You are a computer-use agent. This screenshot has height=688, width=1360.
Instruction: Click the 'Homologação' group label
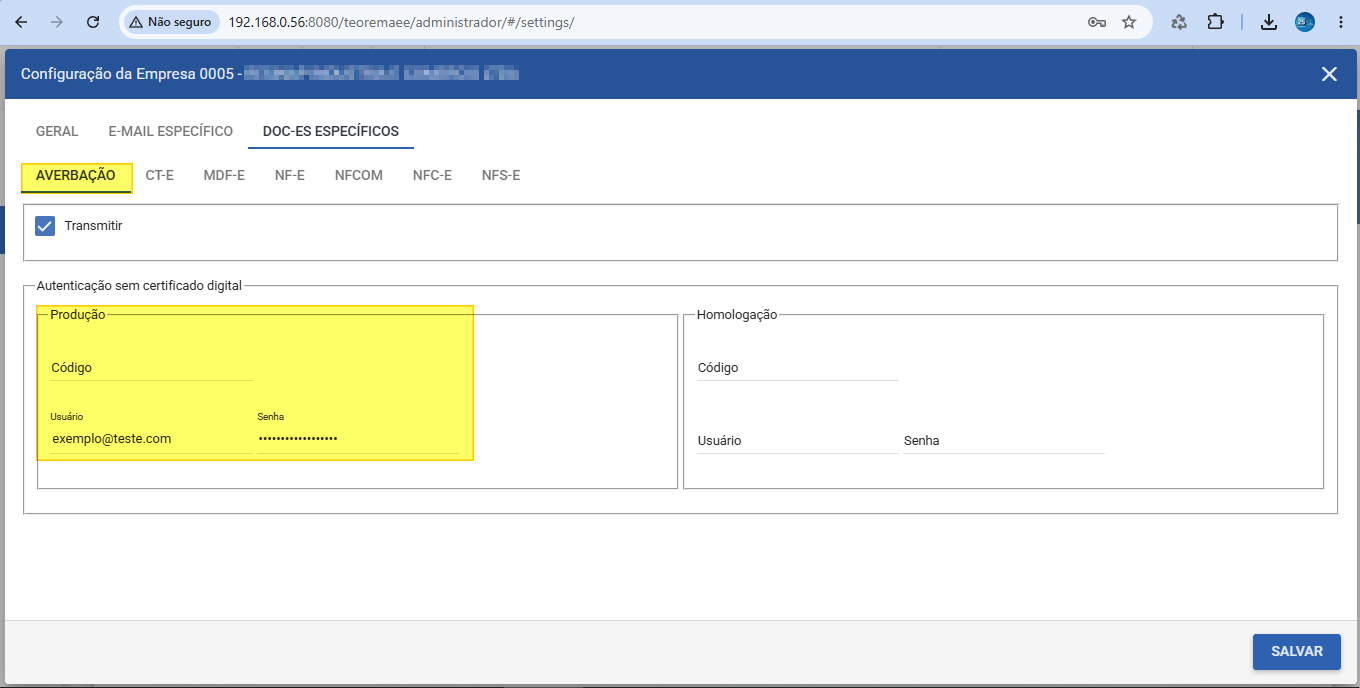[x=737, y=314]
